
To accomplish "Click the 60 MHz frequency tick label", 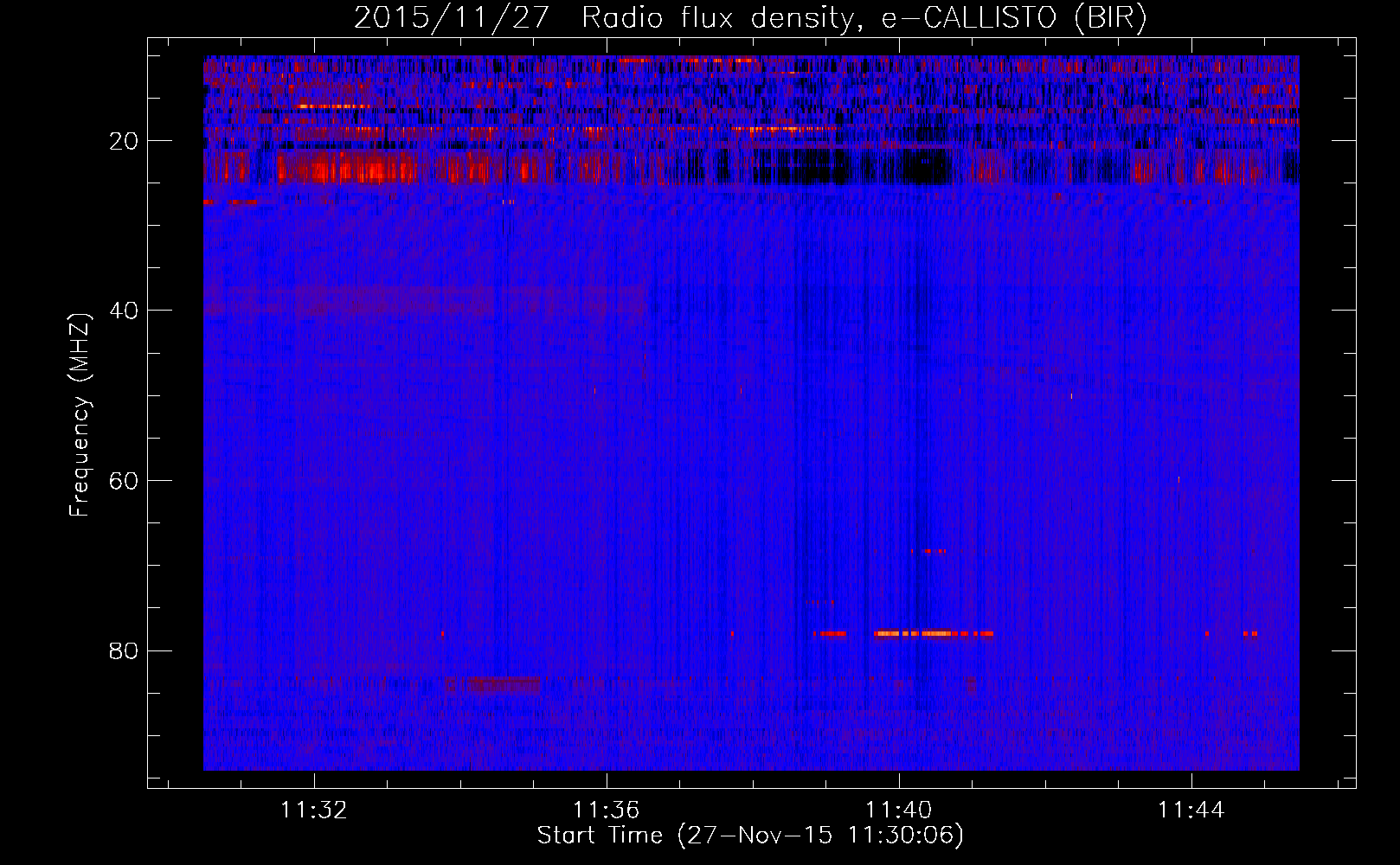I will (125, 481).
